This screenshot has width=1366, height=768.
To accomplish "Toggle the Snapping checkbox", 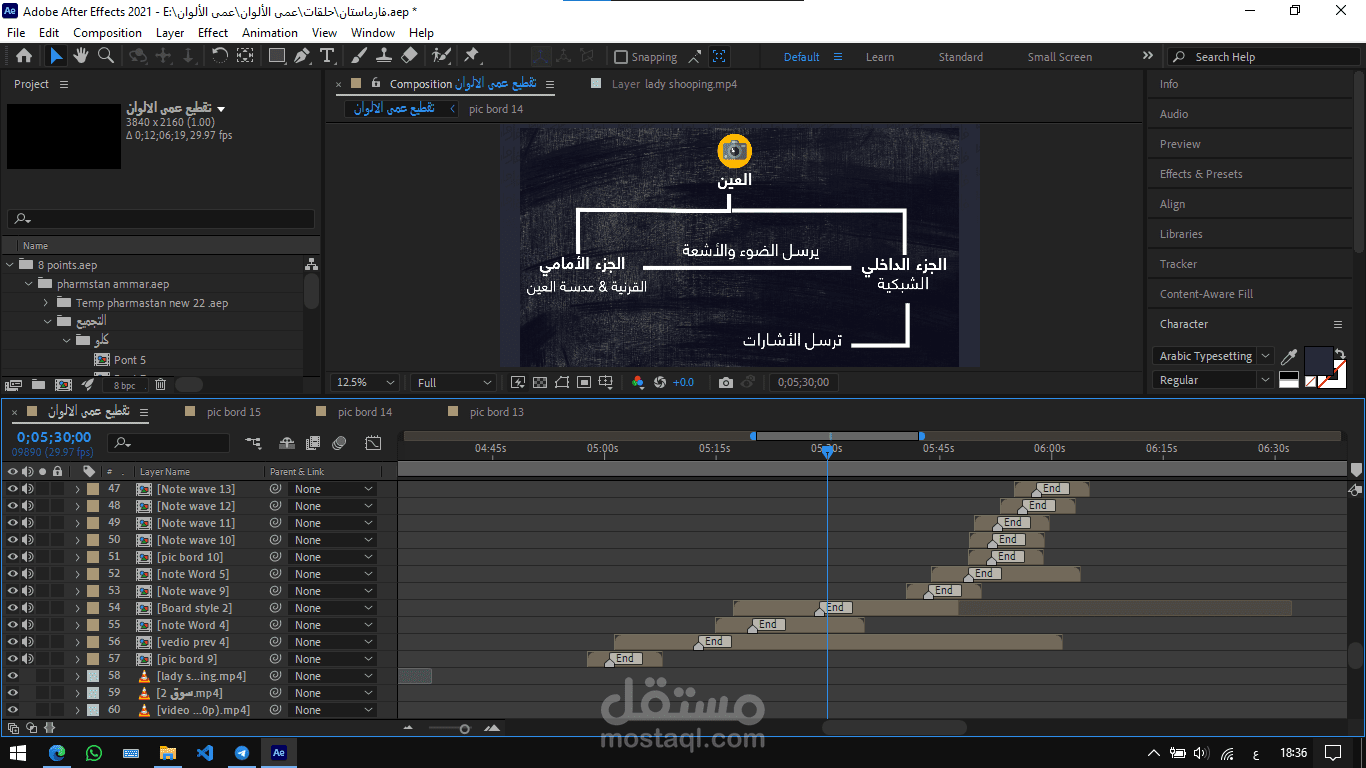I will 621,57.
